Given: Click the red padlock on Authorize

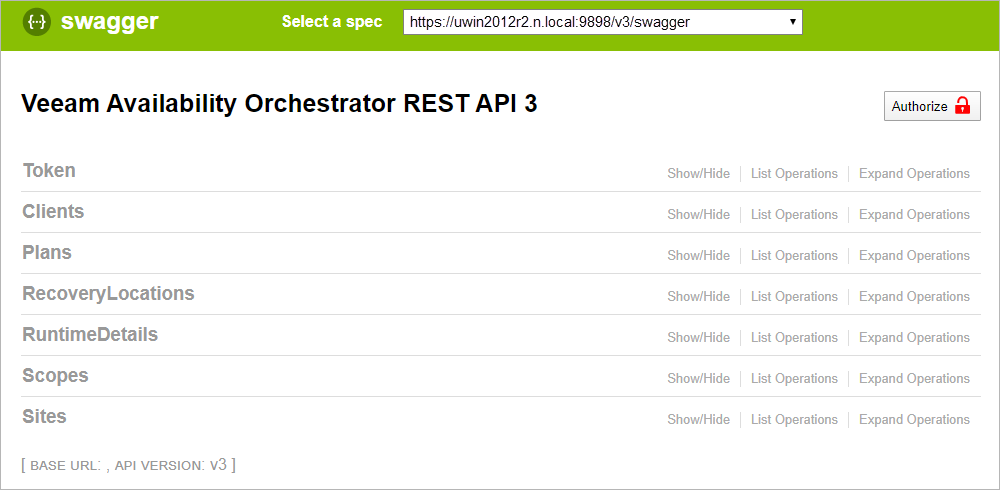Looking at the screenshot, I should (962, 106).
